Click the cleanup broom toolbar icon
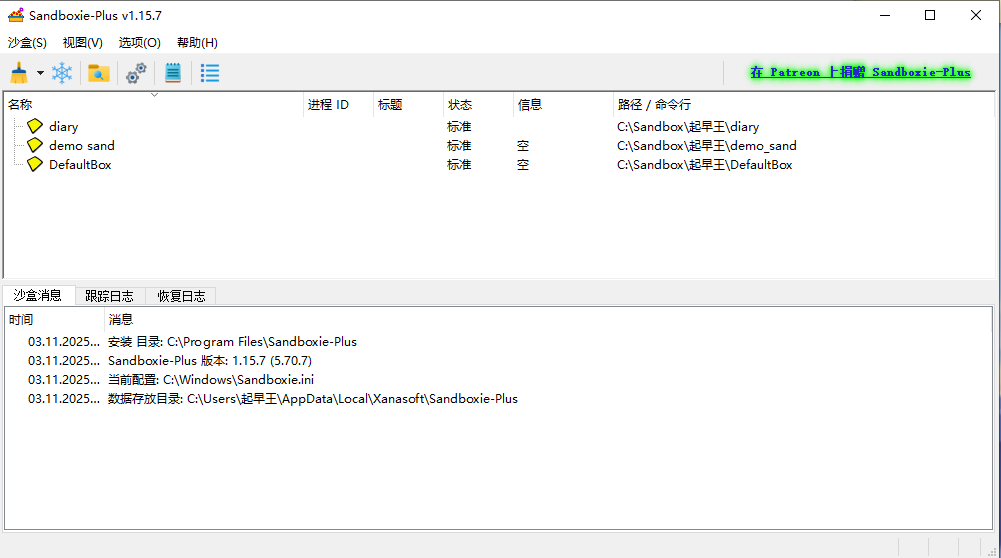 pyautogui.click(x=19, y=73)
